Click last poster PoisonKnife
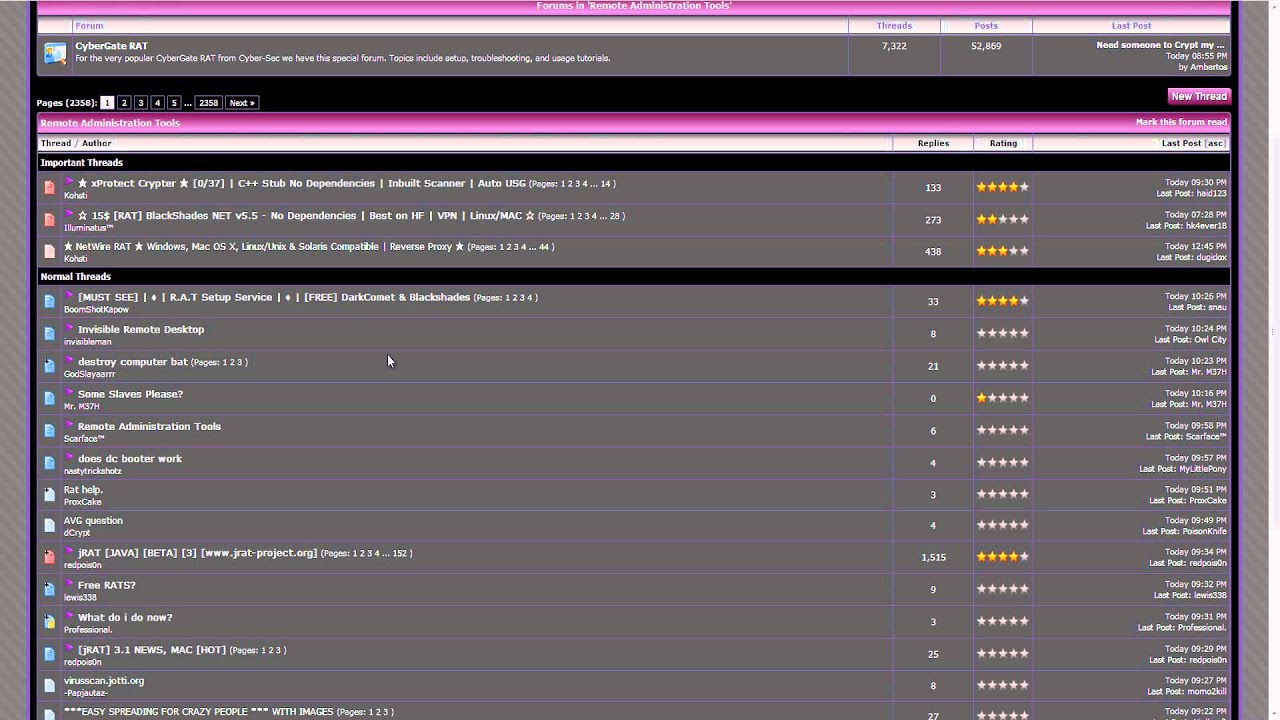Image resolution: width=1280 pixels, height=720 pixels. coord(1204,531)
